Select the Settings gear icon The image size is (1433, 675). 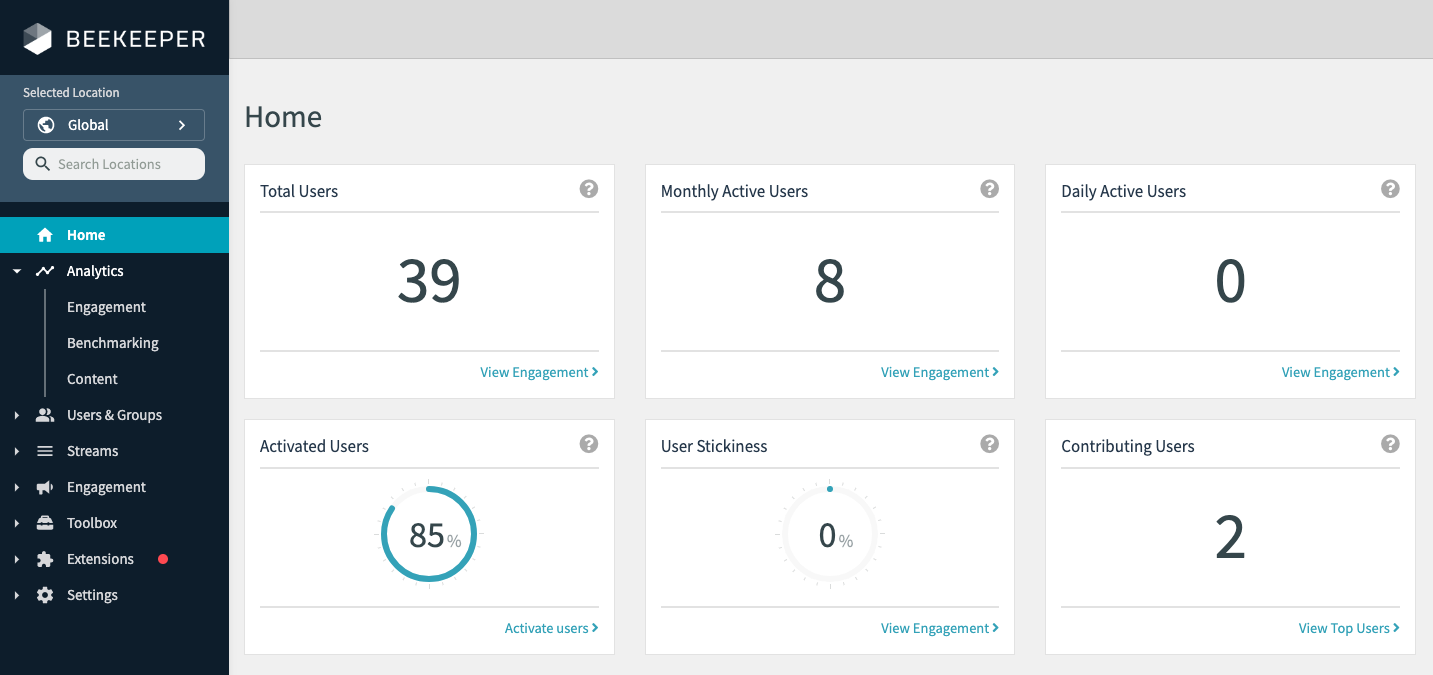(44, 594)
